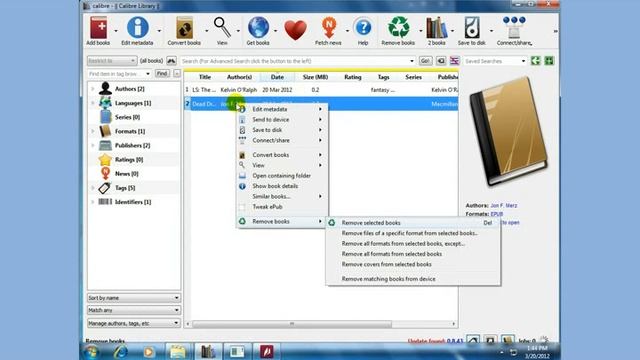
Task: Choose Convert books in context menu
Action: (282, 155)
